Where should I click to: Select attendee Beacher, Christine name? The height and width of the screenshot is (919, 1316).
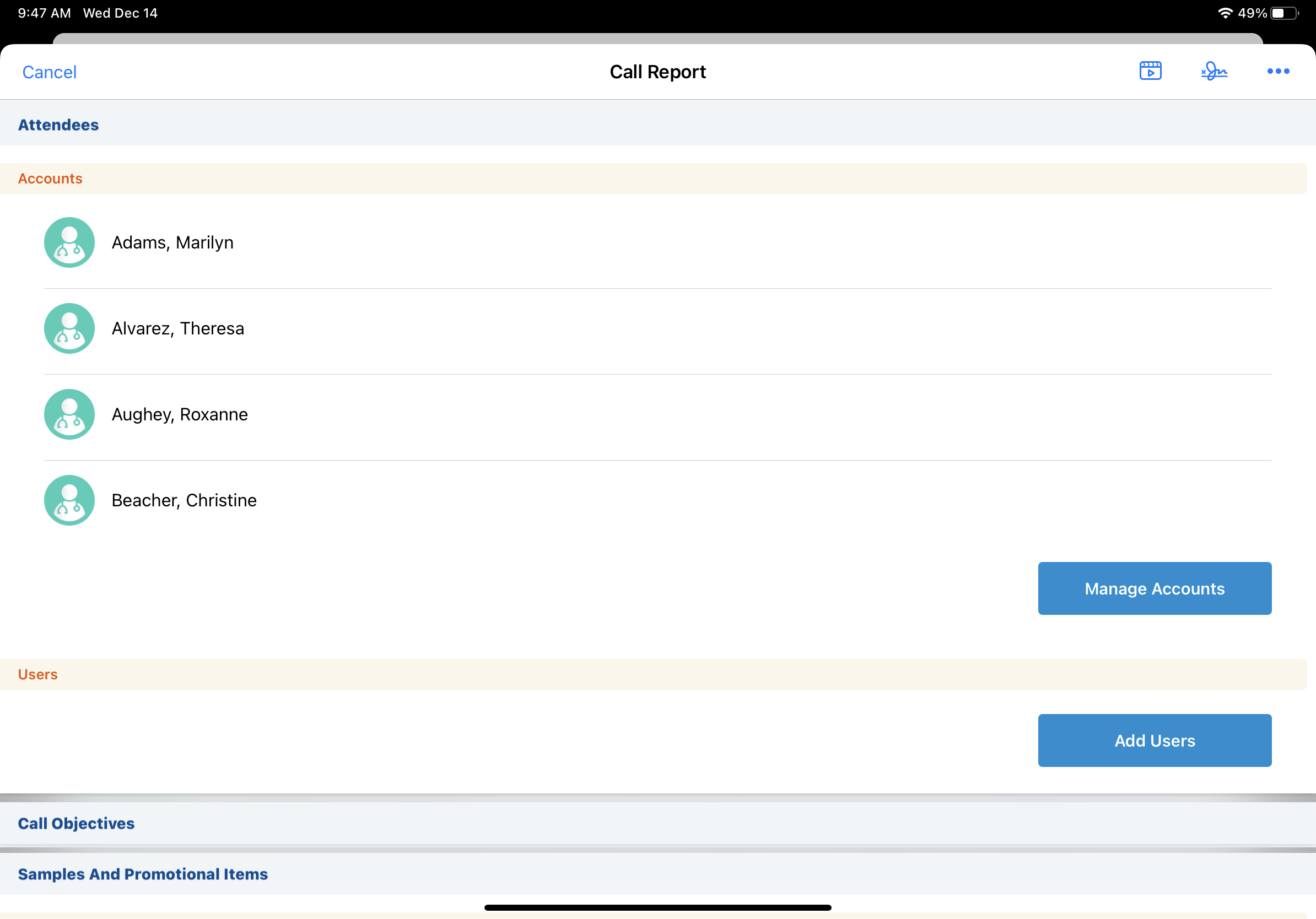click(x=184, y=500)
